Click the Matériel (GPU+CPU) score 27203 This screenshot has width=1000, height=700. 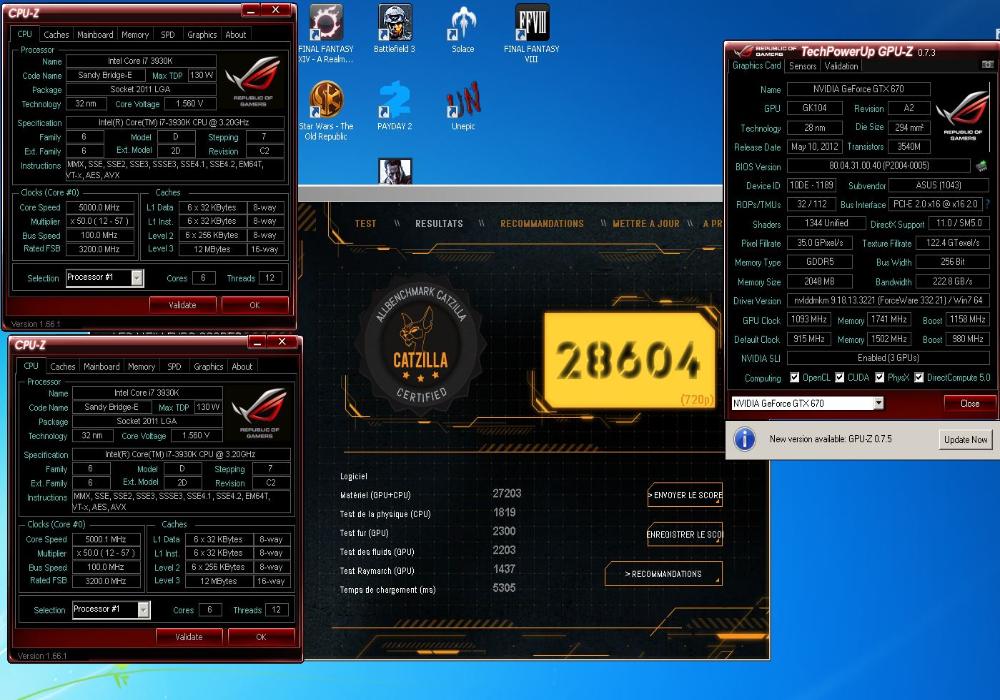tap(507, 493)
